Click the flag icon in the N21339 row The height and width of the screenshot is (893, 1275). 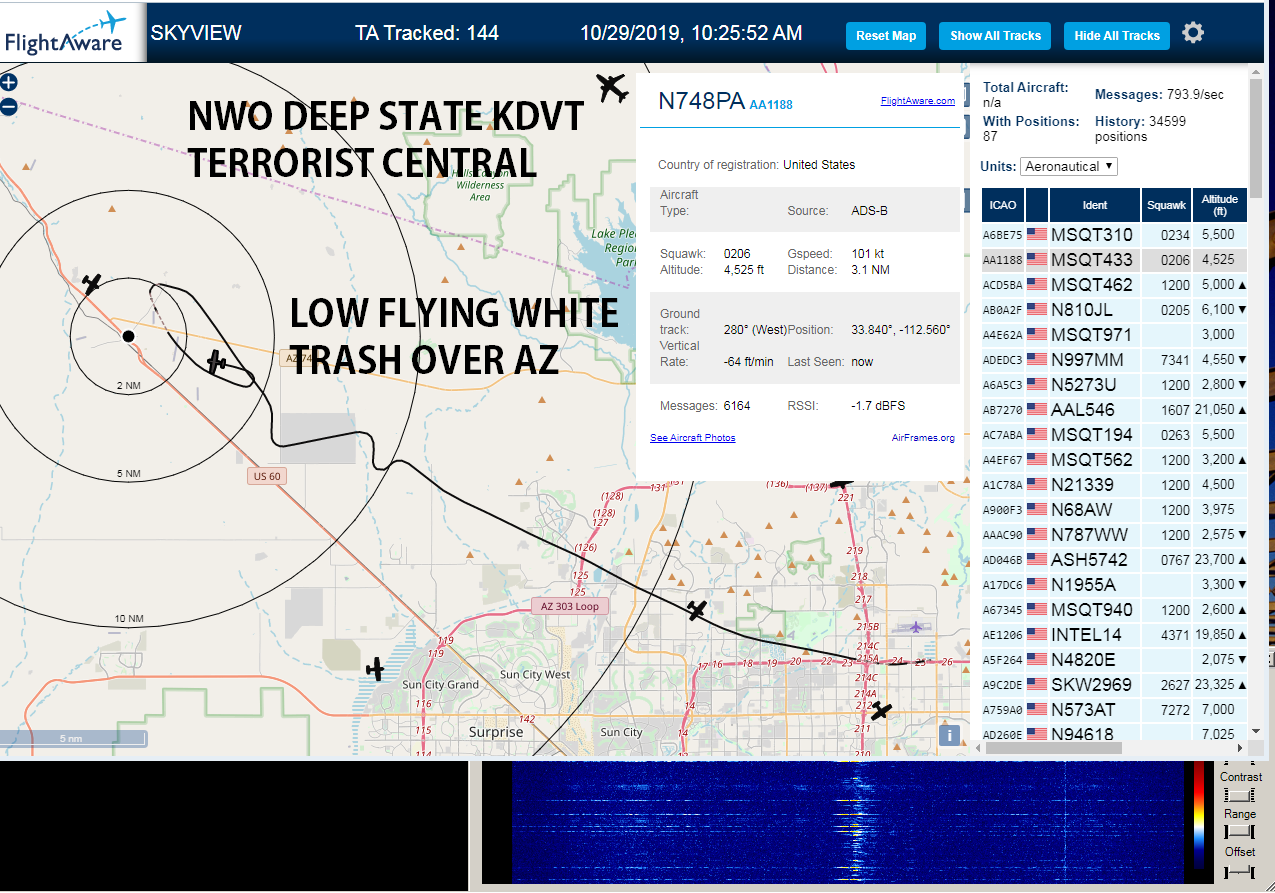pos(1036,485)
